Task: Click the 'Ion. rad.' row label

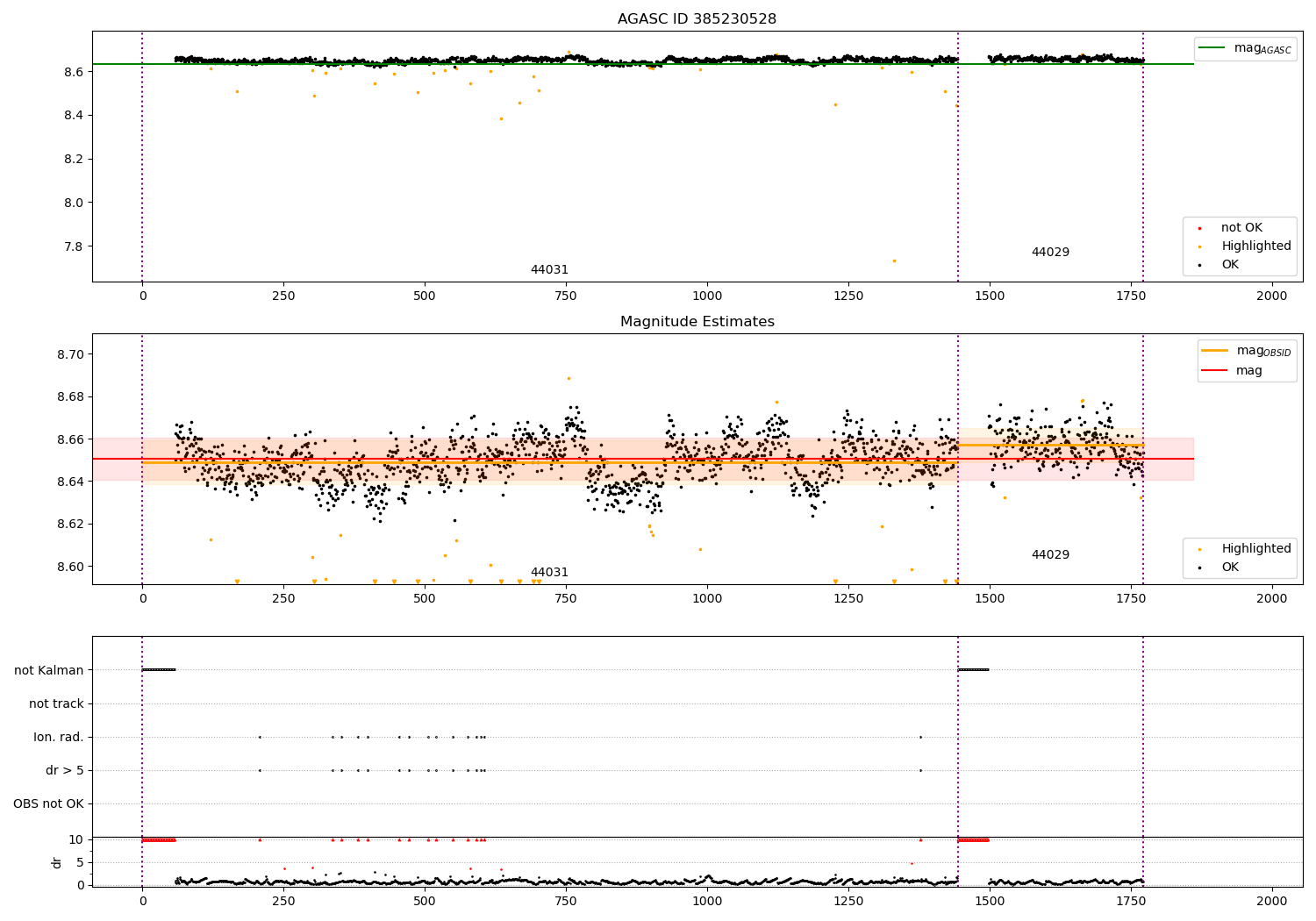Action: [59, 738]
